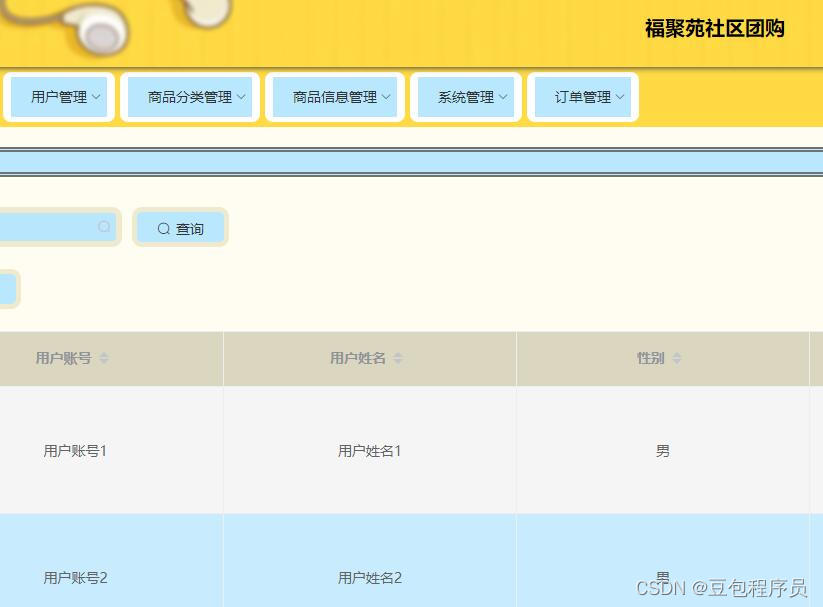The image size is (823, 607).
Task: Click the blue button at the left edge
Action: pyautogui.click(x=6, y=288)
